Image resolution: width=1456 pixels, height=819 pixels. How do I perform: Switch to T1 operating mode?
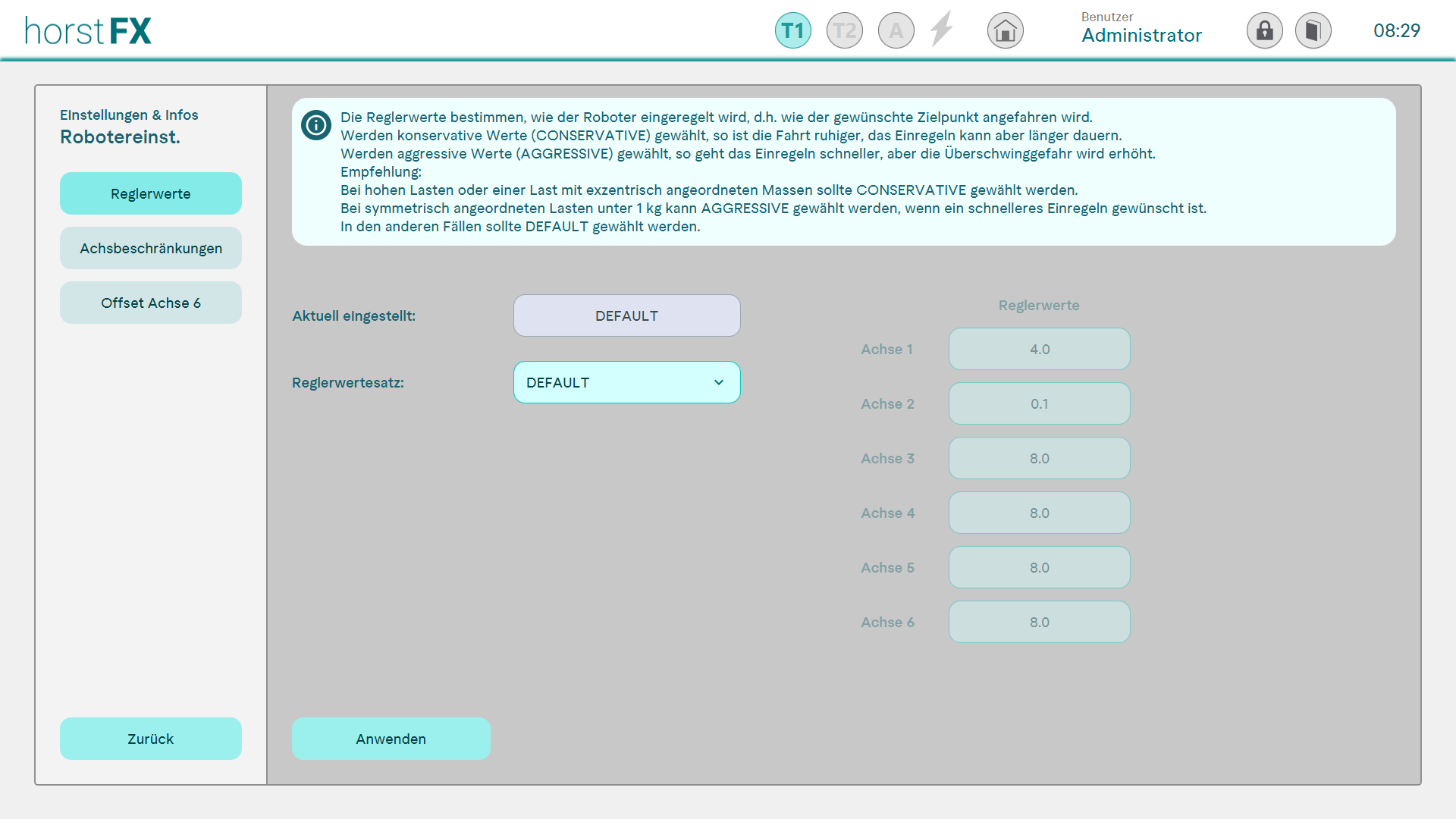pyautogui.click(x=792, y=31)
